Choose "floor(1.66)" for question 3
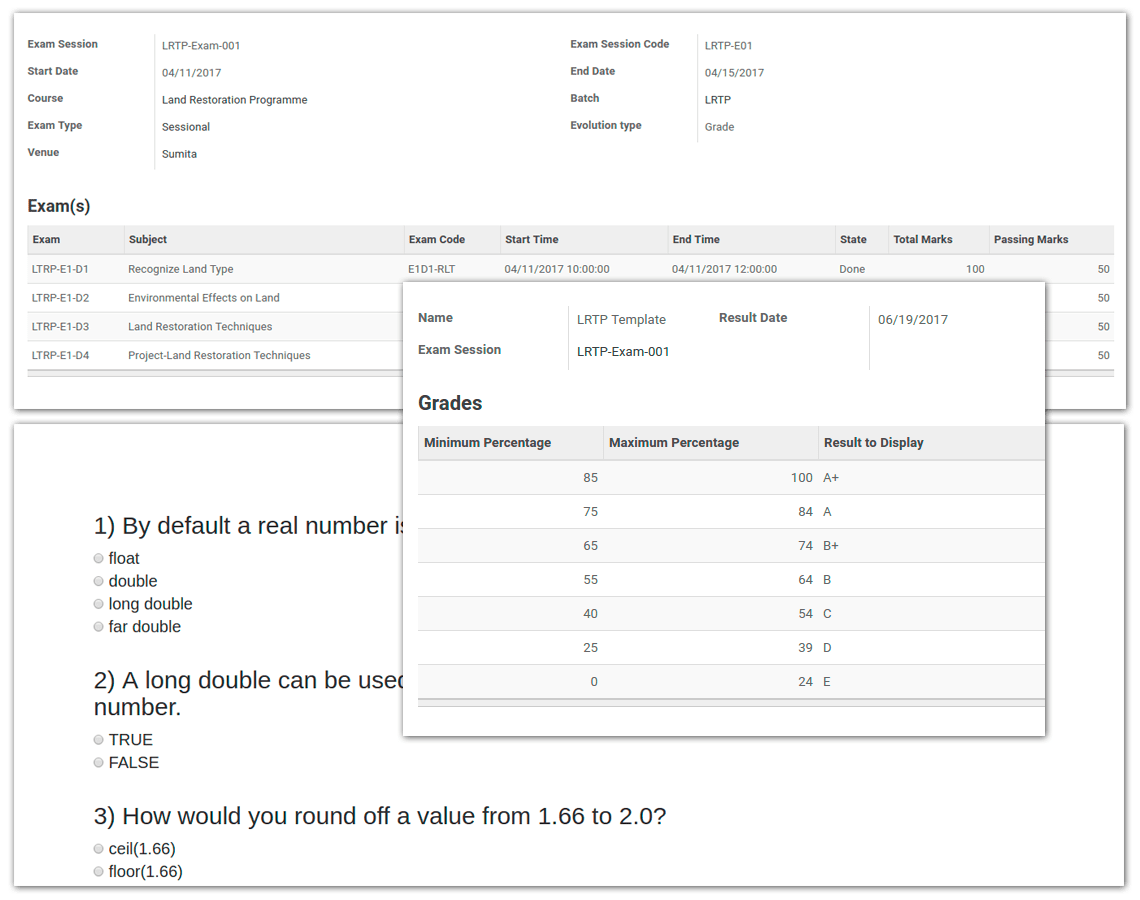This screenshot has height=900, width=1140. point(98,871)
